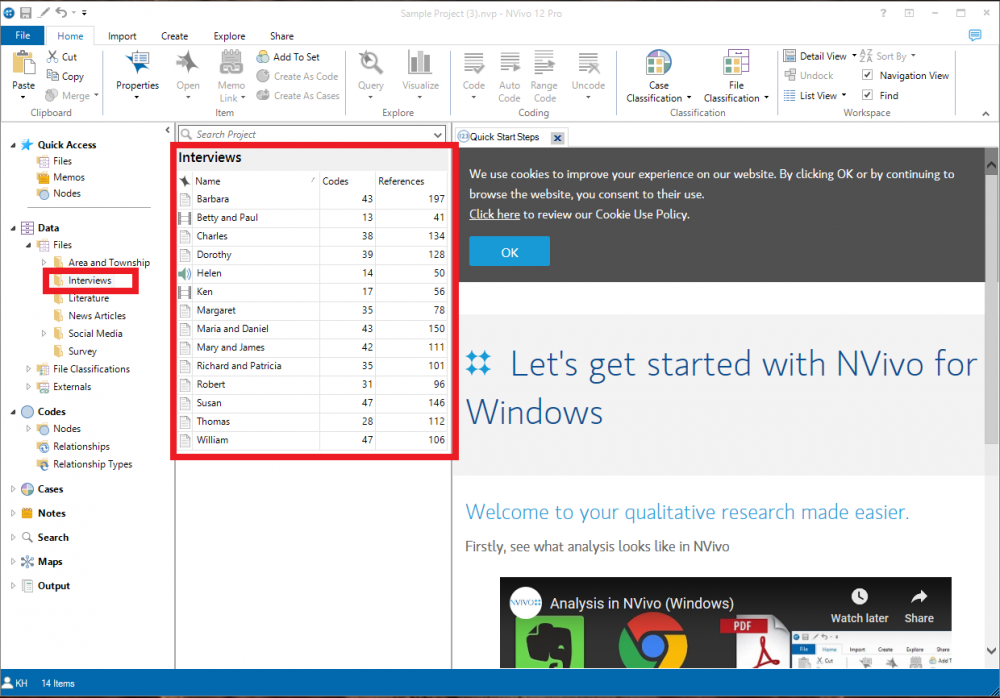1000x698 pixels.
Task: Click the Visualize chart icon
Action: pyautogui.click(x=420, y=63)
